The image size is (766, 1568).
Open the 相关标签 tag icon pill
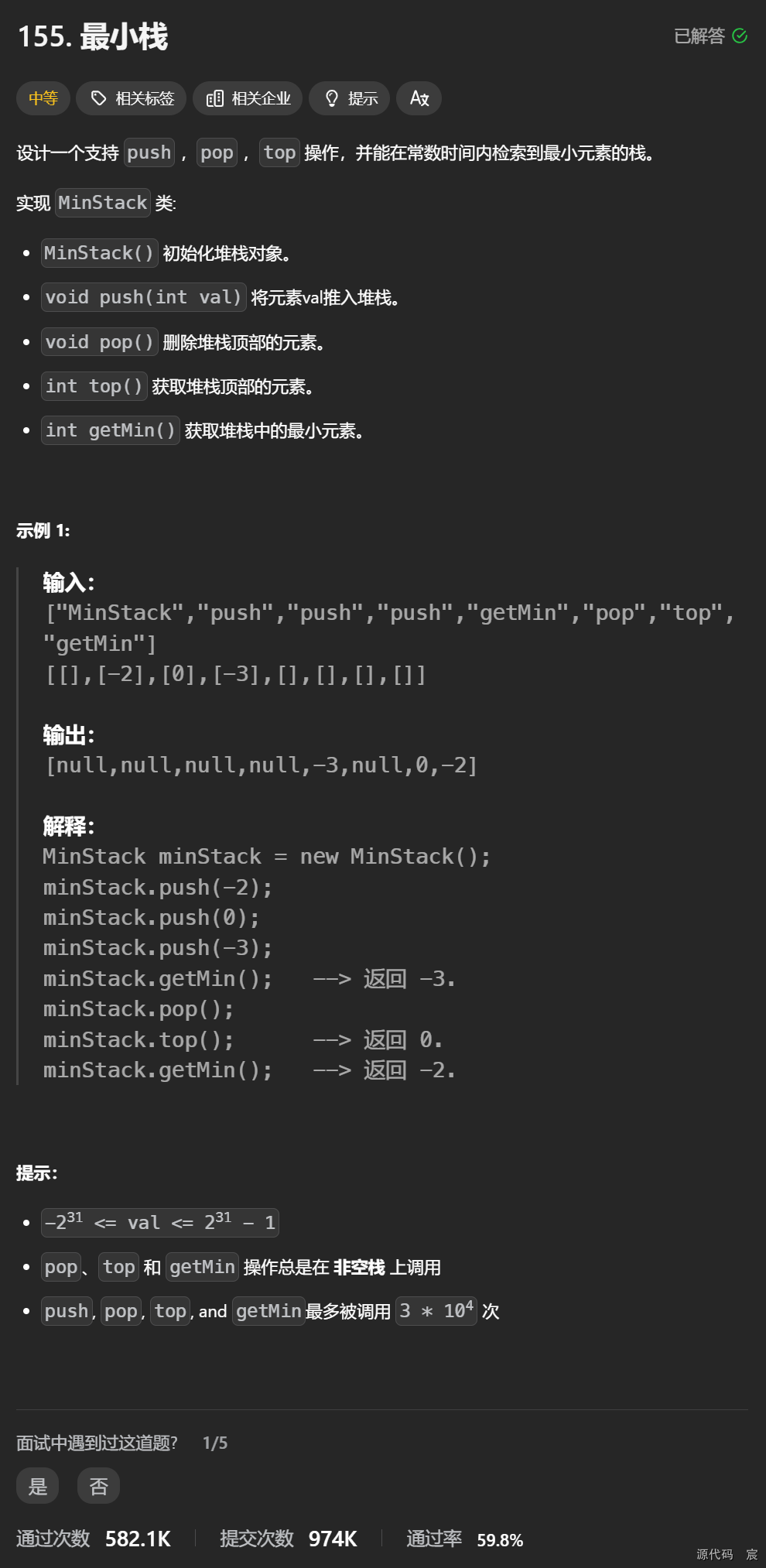coord(132,98)
